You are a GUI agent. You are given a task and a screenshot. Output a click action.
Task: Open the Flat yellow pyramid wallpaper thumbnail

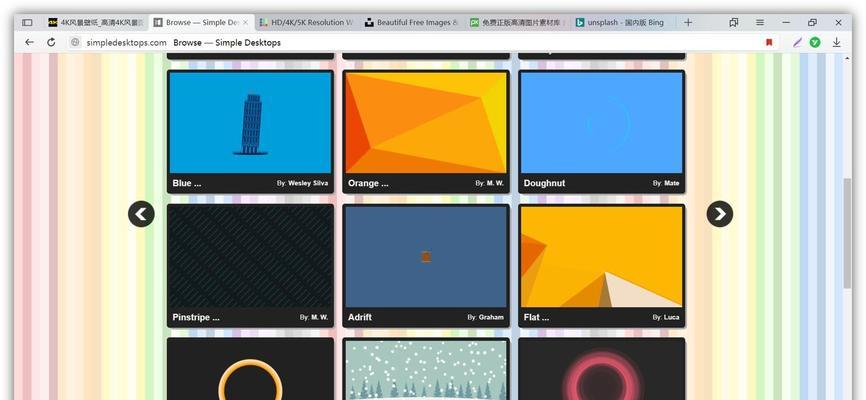[x=601, y=257]
